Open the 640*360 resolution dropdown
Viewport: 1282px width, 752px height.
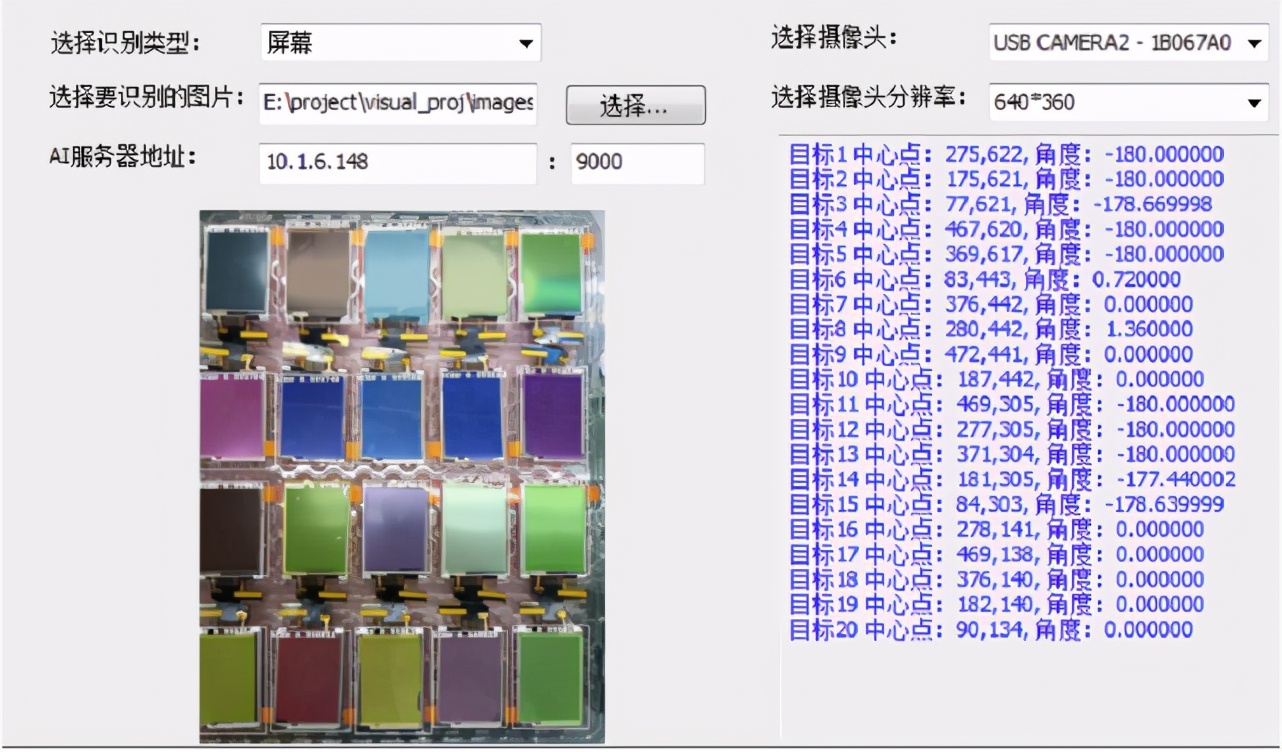[1128, 101]
